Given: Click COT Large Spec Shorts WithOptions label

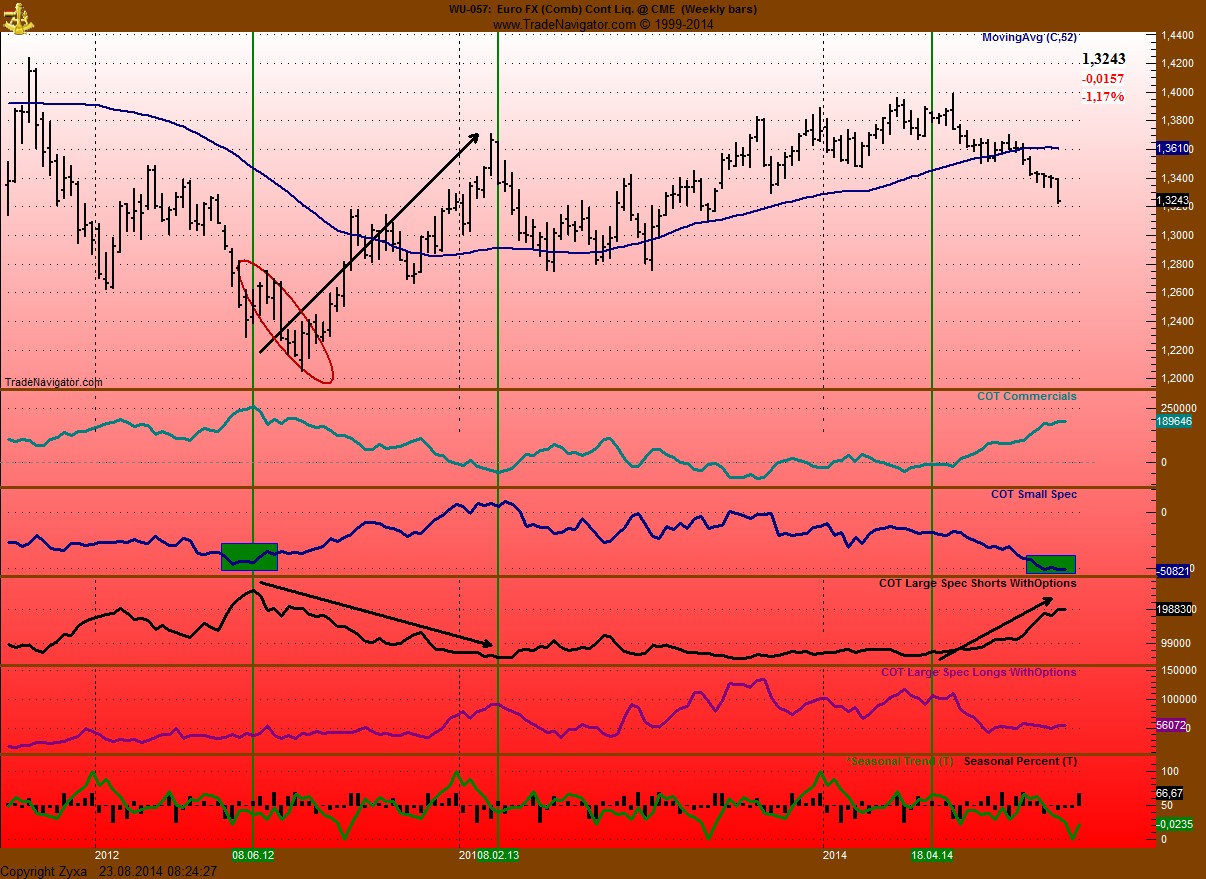Looking at the screenshot, I should click(x=977, y=583).
